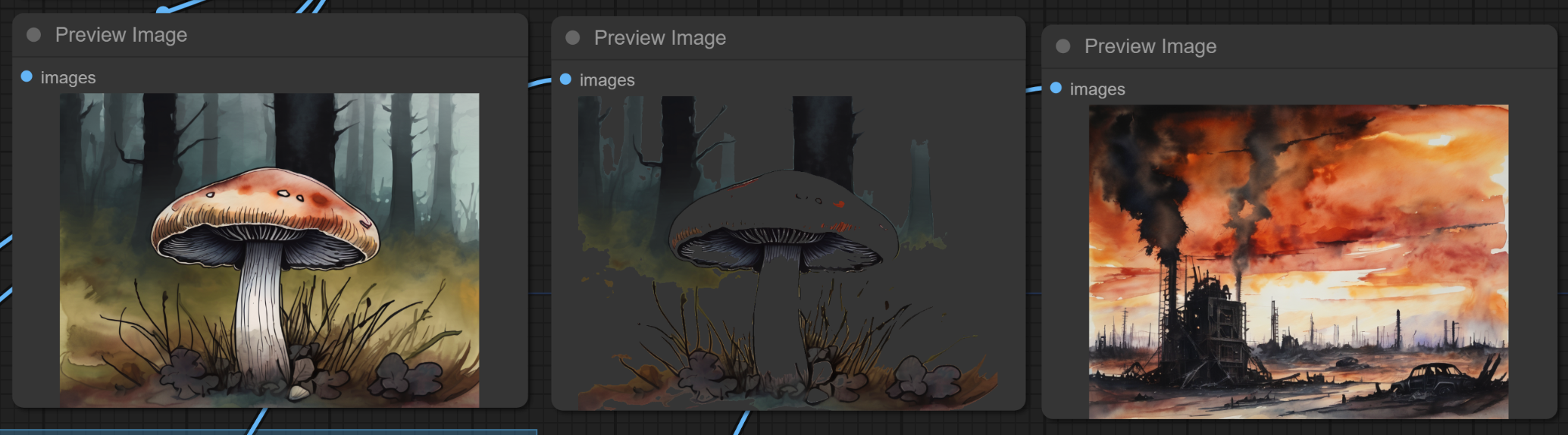The width and height of the screenshot is (1568, 435).
Task: Click images input port on burning factory node
Action: (x=1056, y=88)
